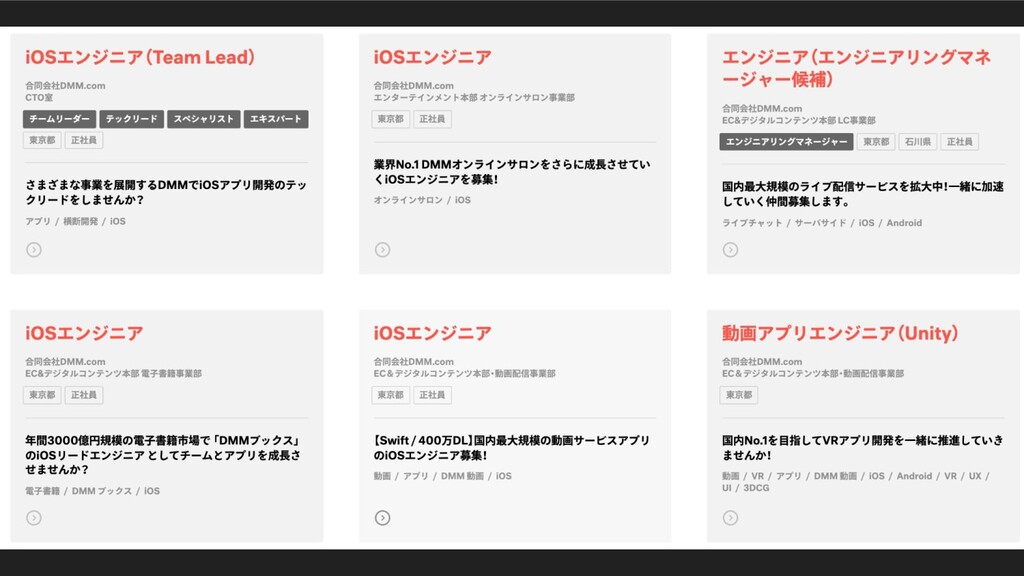1024x576 pixels.
Task: Click the '3DCG' keyword
Action: [x=756, y=488]
